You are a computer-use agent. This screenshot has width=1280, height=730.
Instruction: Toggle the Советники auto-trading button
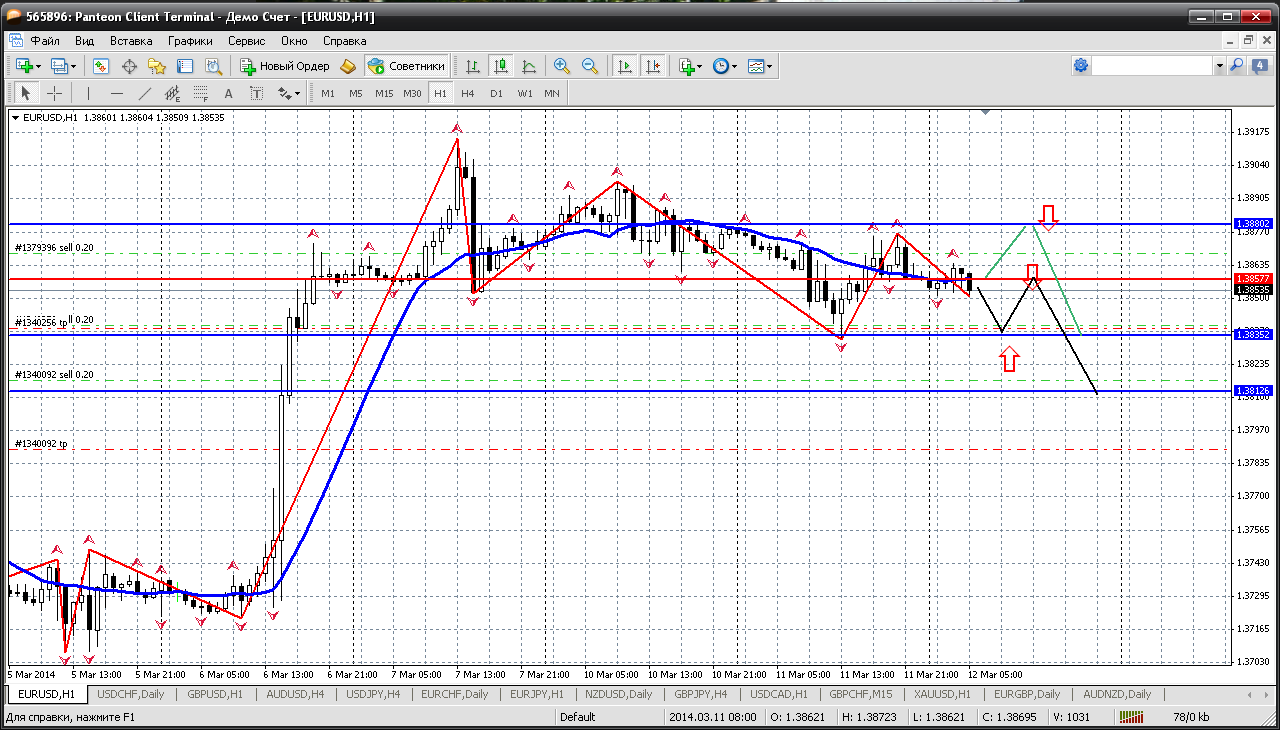(x=406, y=66)
